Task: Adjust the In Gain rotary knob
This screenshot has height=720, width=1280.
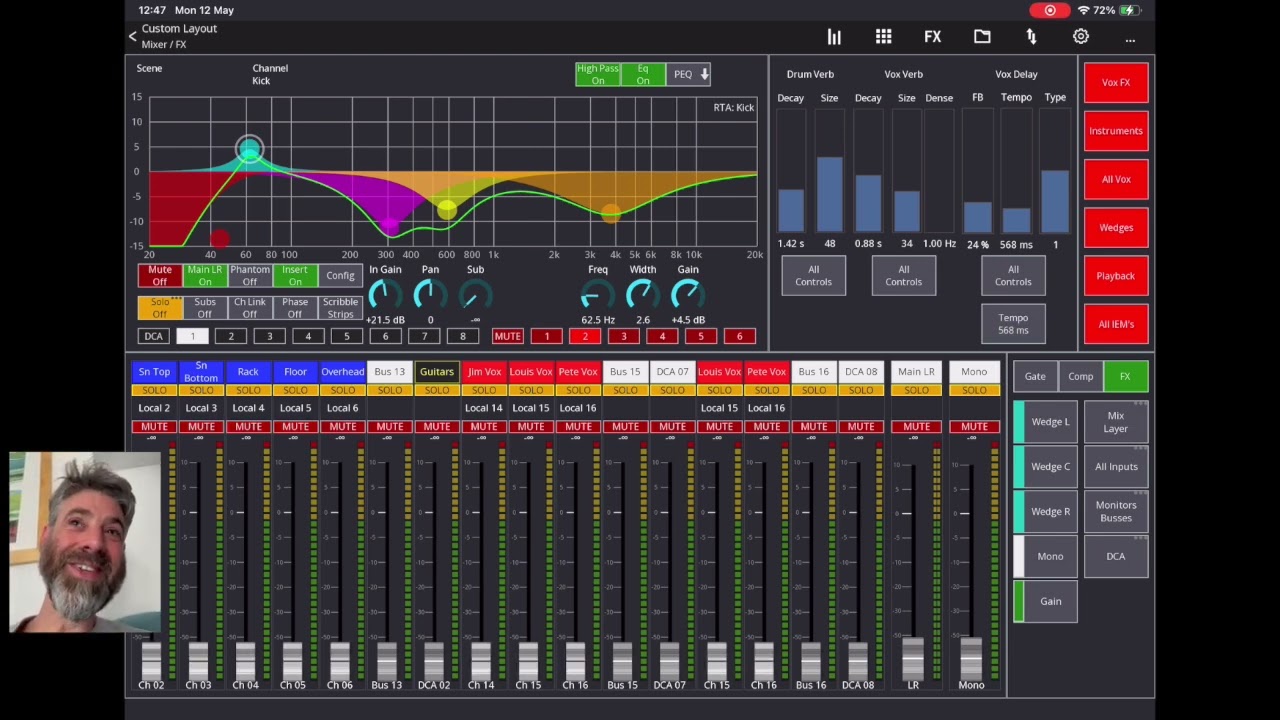Action: click(385, 295)
